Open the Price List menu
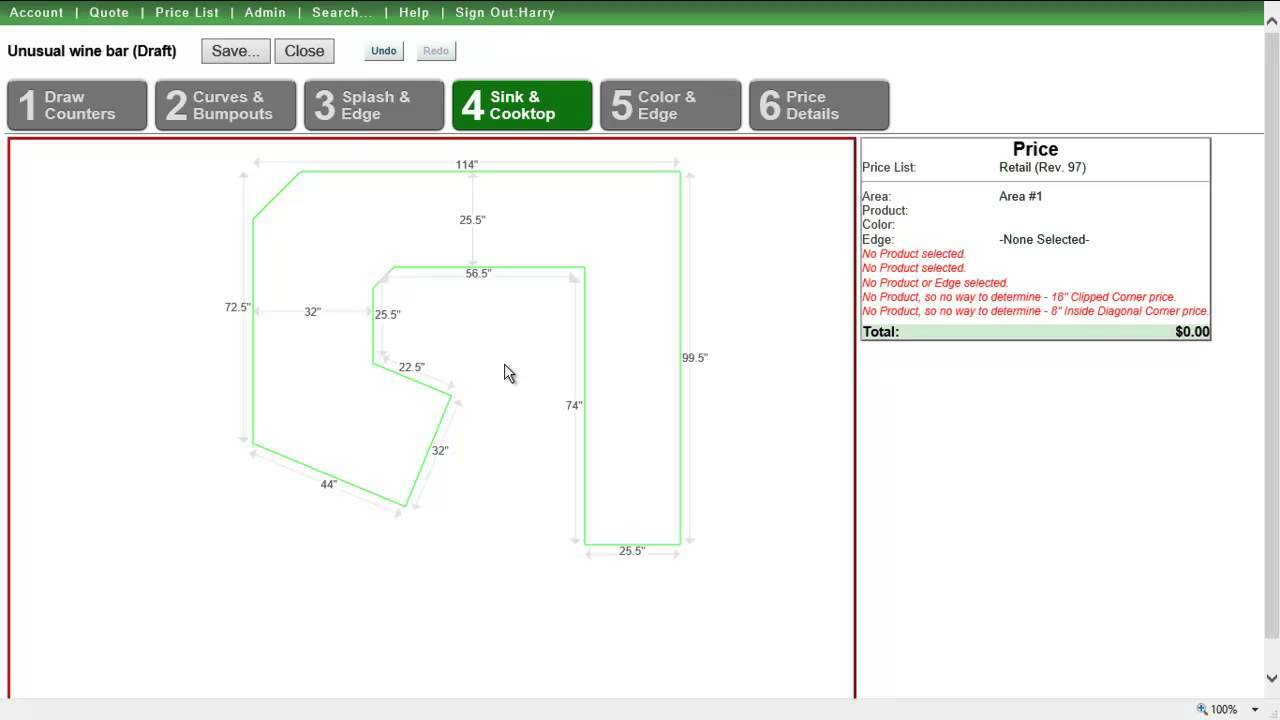 [187, 12]
